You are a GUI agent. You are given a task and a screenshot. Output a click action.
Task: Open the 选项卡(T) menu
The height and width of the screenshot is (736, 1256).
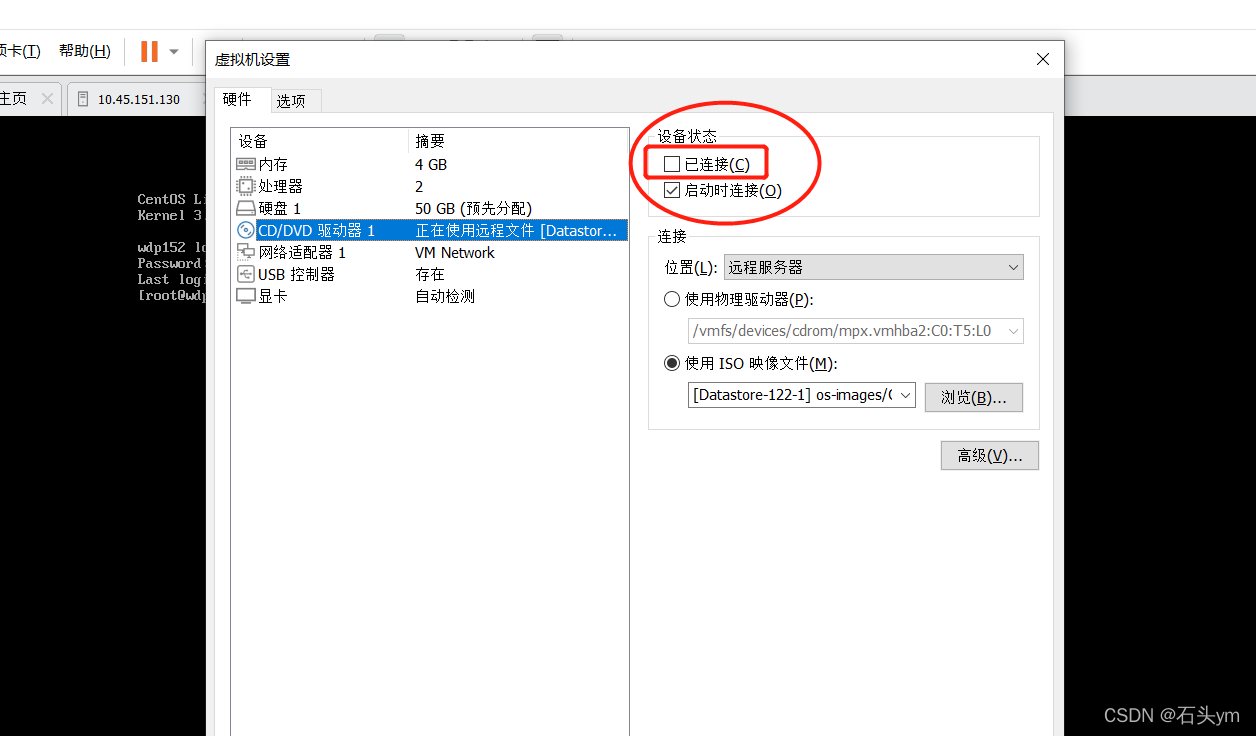tap(20, 51)
